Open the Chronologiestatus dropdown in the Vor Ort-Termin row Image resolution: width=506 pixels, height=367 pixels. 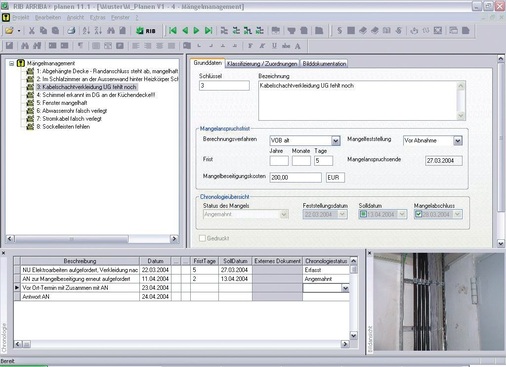pos(345,288)
